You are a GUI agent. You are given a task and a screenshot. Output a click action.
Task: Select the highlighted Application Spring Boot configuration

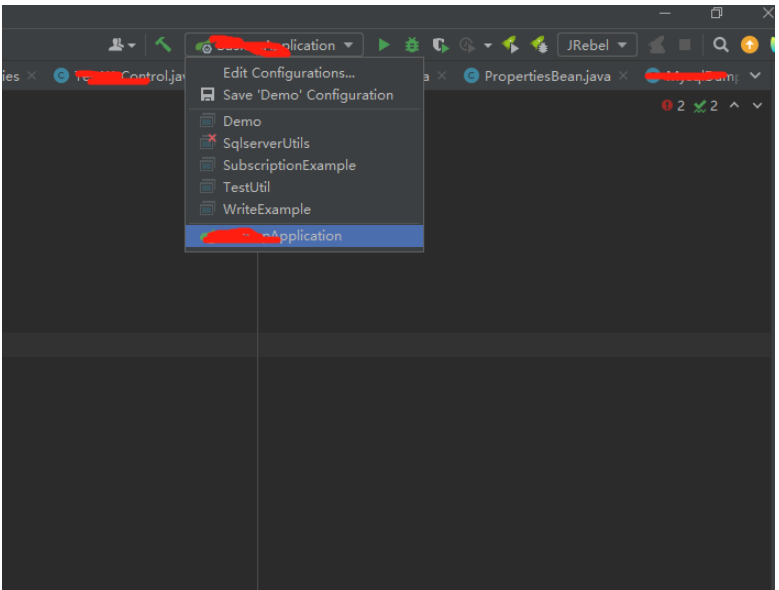point(304,236)
